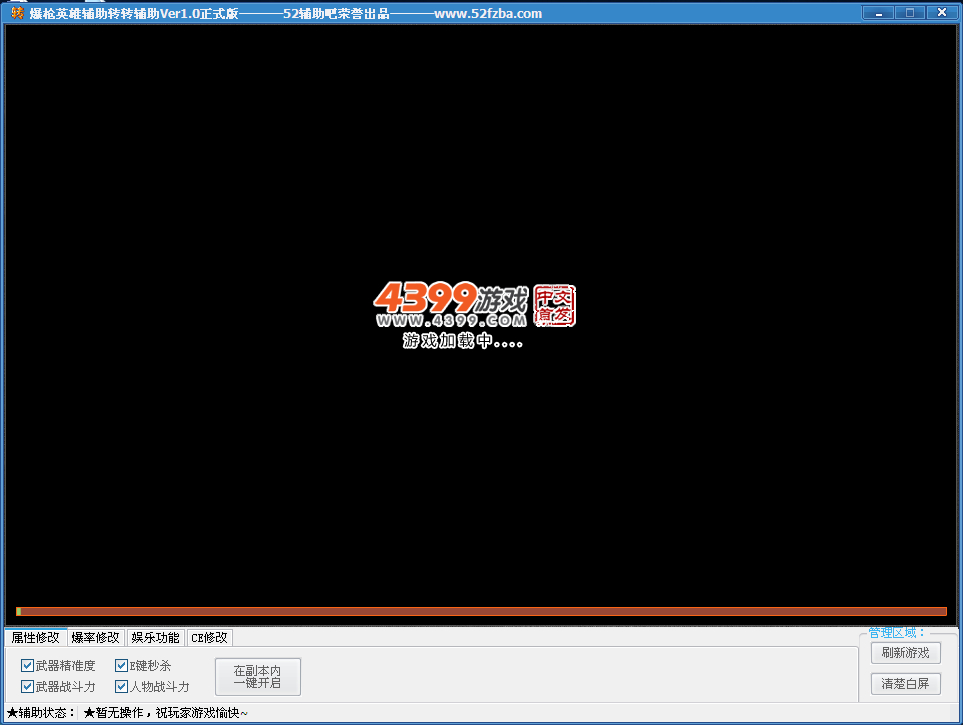
Task: Toggle the 人物战斗力 checkbox
Action: coord(122,686)
